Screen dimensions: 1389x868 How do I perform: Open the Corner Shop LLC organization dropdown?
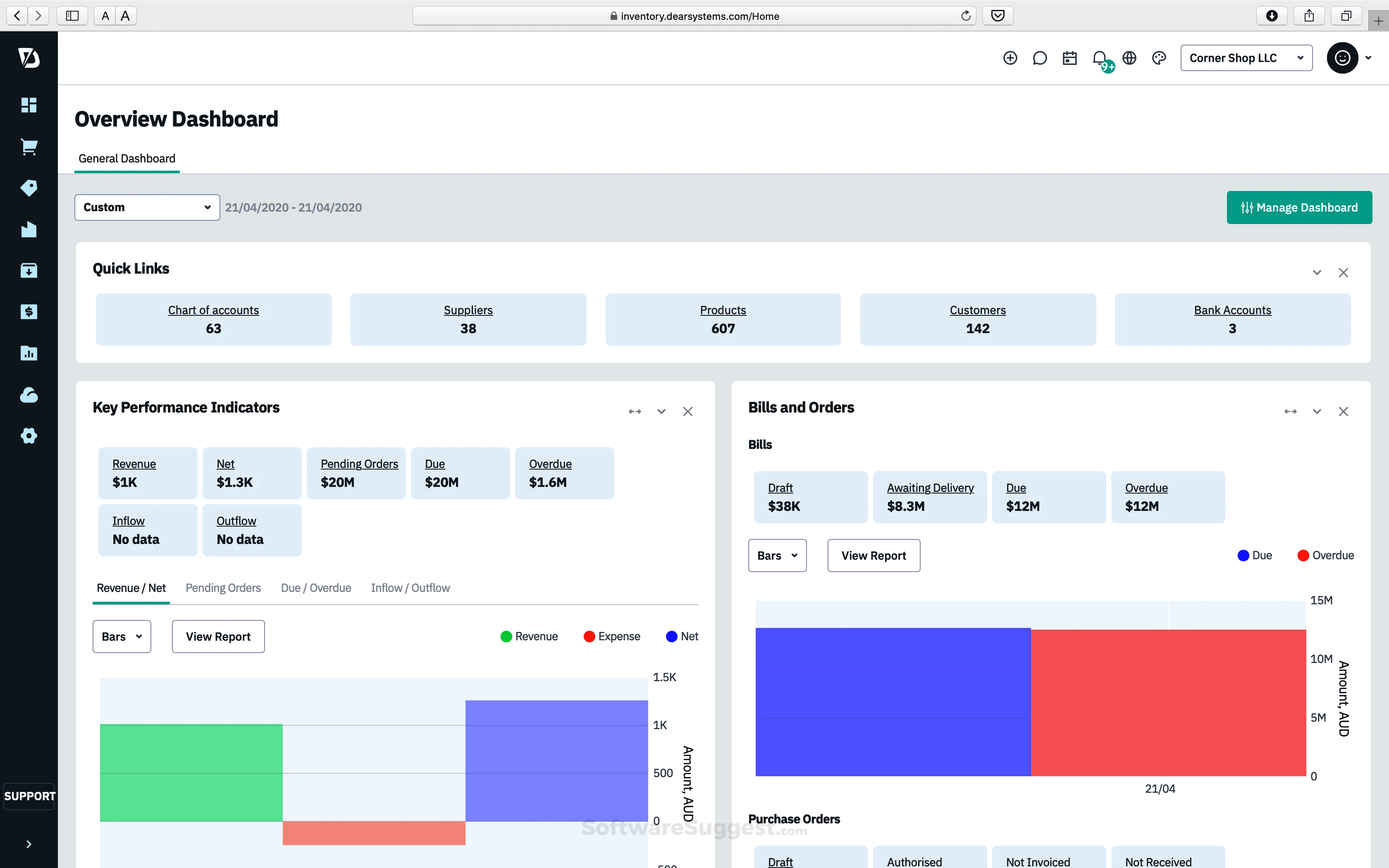[1246, 57]
